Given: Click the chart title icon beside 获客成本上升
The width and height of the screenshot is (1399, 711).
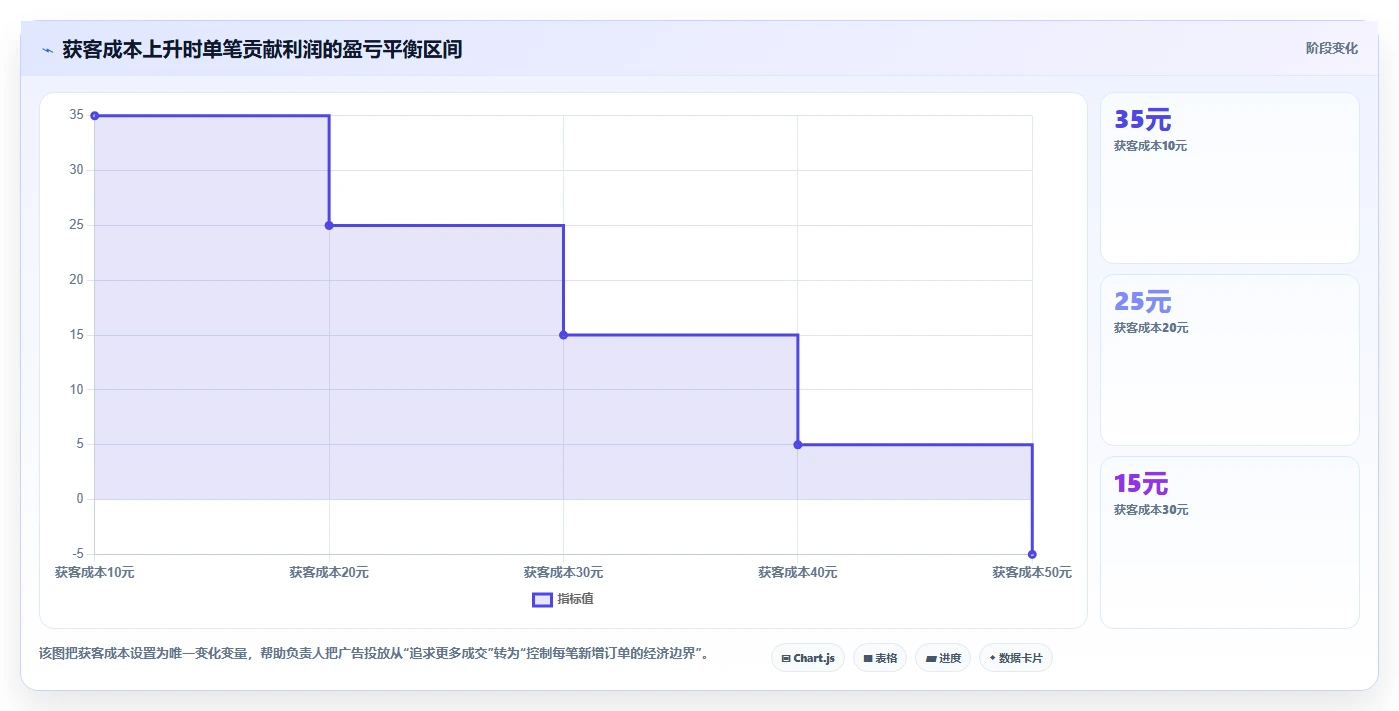Looking at the screenshot, I should click(x=48, y=50).
